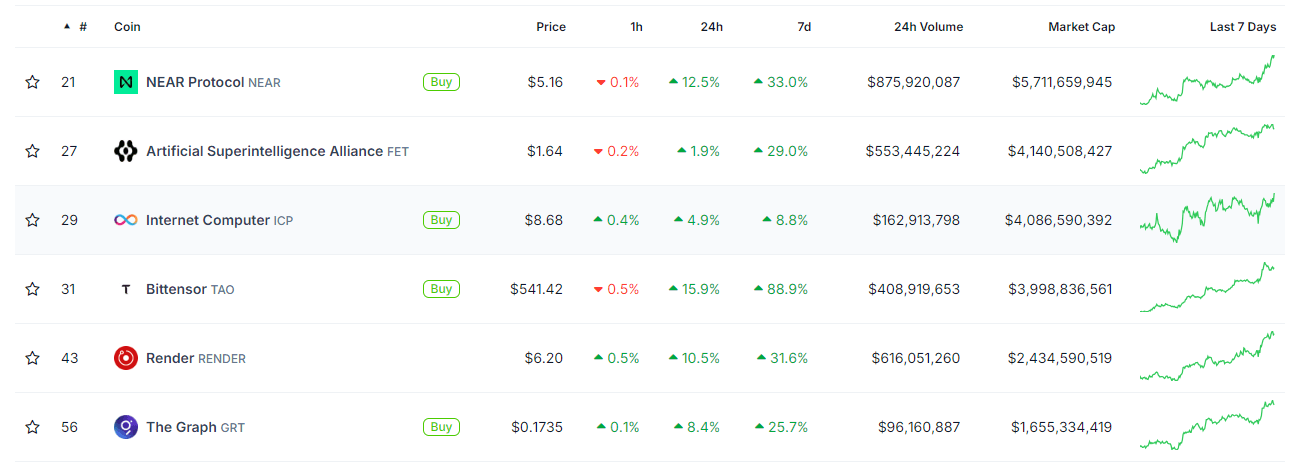Sort the table by 24h Volume

928,27
